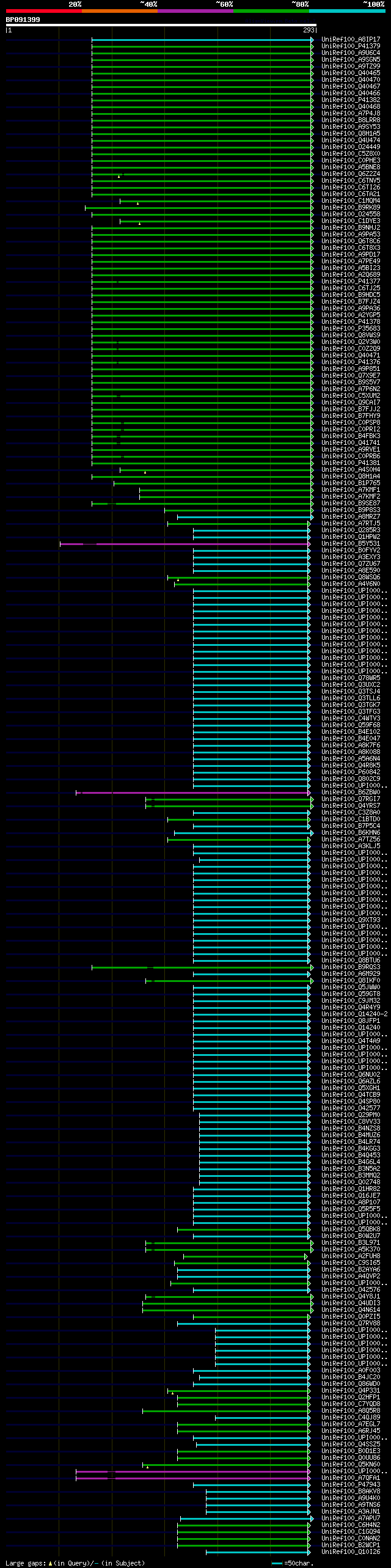Image resolution: width=391 pixels, height=1568 pixels.
Task: Open the UniRef100_P41379 hit
Action: click(x=351, y=46)
